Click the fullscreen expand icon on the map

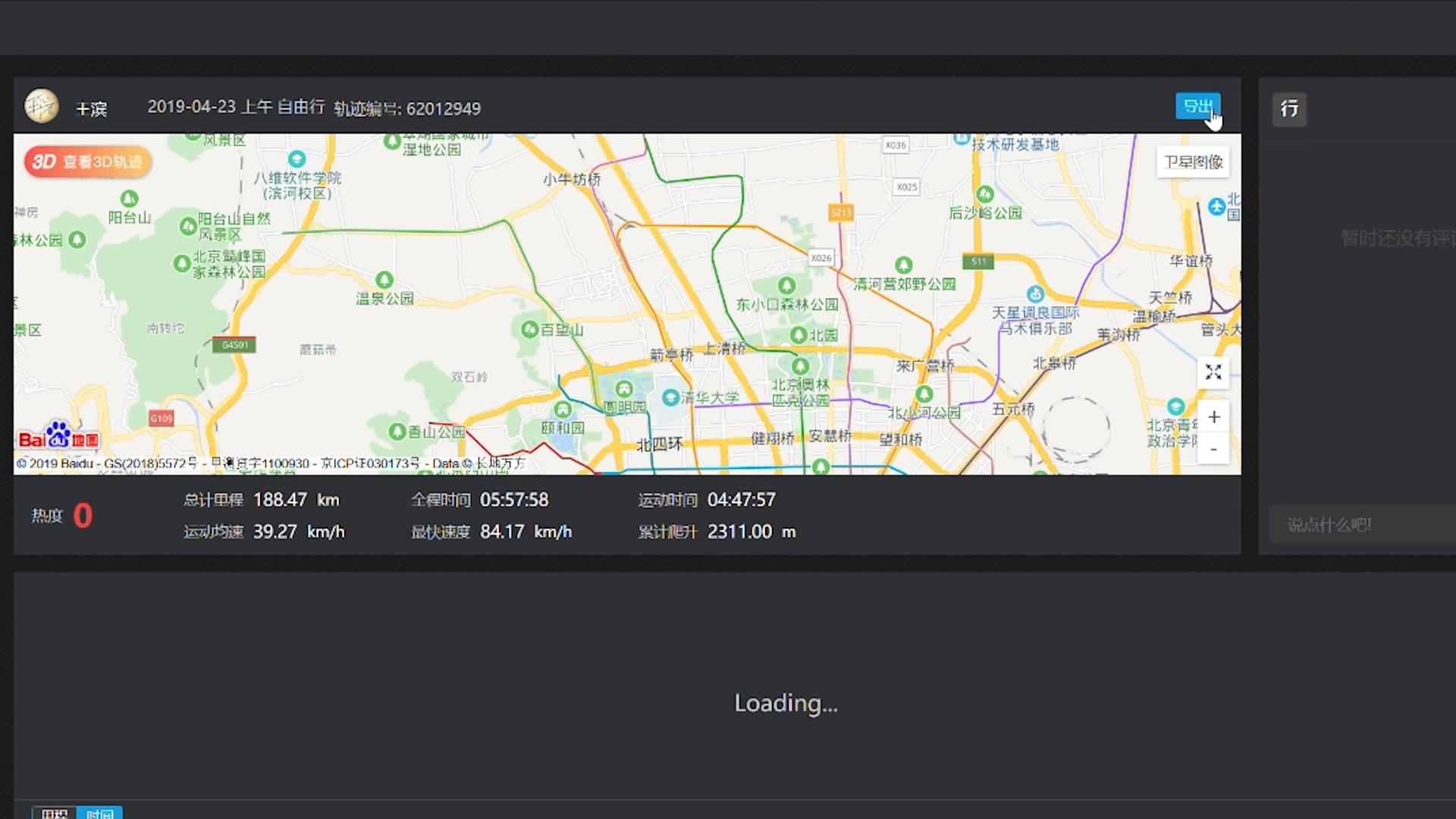[x=1213, y=372]
